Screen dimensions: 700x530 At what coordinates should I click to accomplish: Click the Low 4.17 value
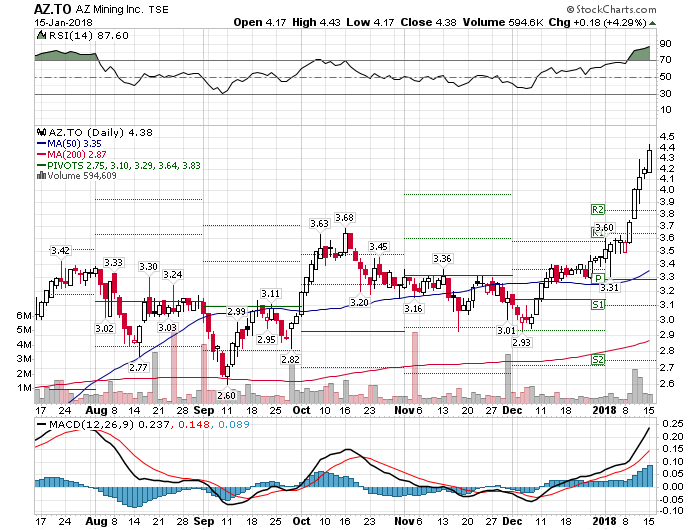pos(370,22)
